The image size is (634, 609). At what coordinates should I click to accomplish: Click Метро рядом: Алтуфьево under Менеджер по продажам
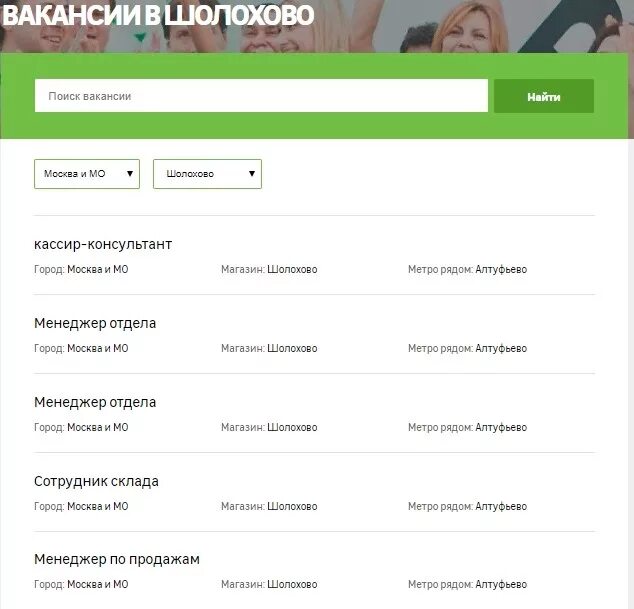point(467,584)
